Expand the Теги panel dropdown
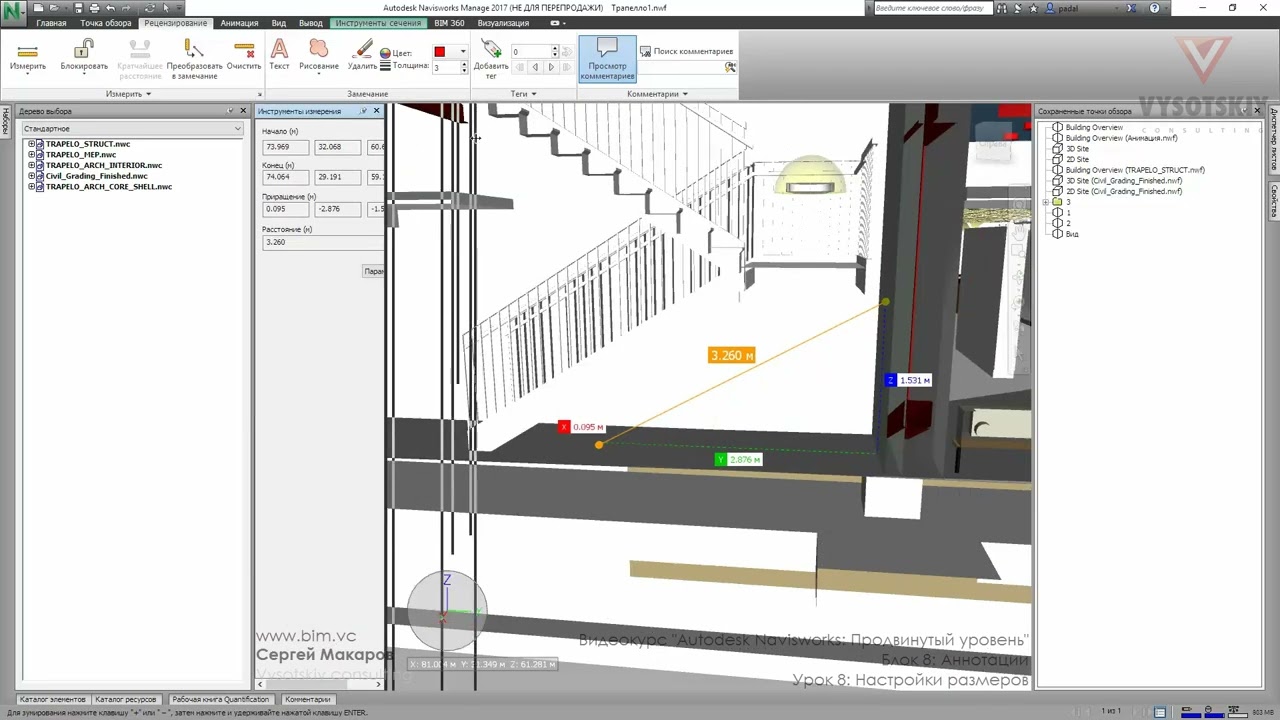The height and width of the screenshot is (720, 1280). 523,94
